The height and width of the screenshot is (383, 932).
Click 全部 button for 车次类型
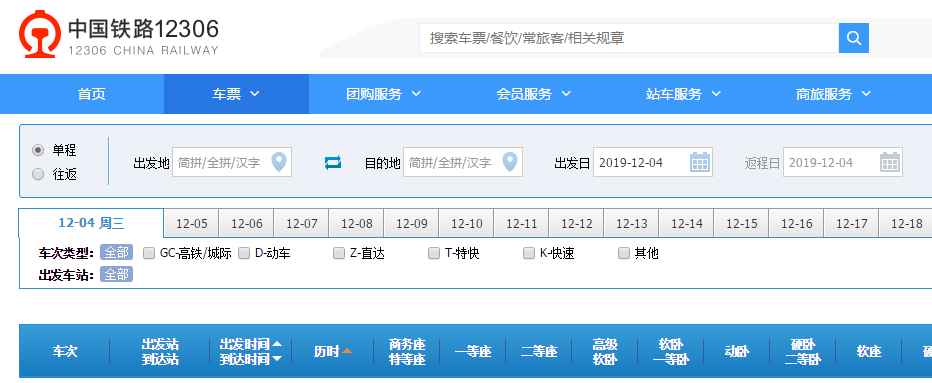pos(116,253)
